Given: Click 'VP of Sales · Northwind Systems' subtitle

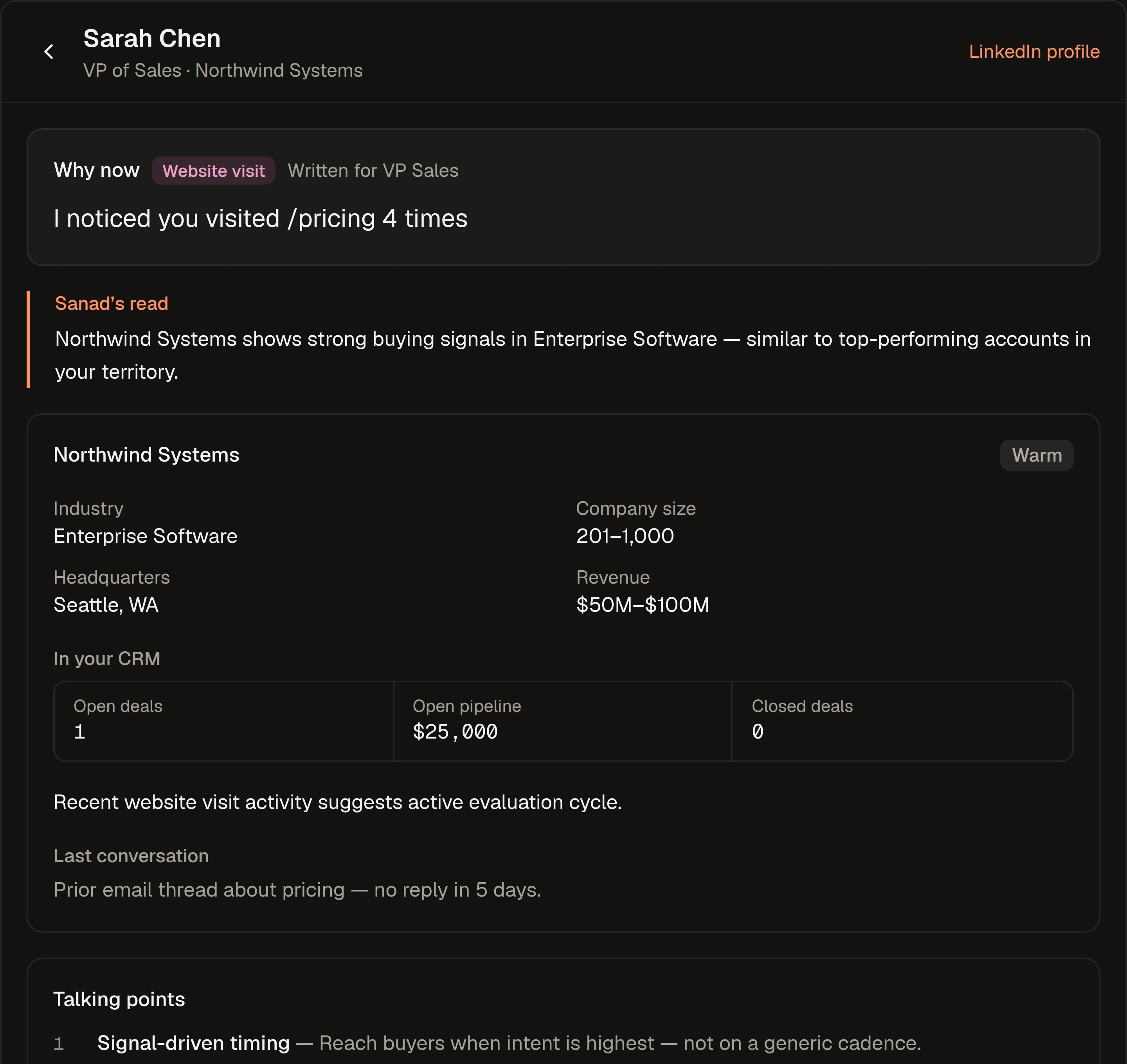Looking at the screenshot, I should 223,70.
